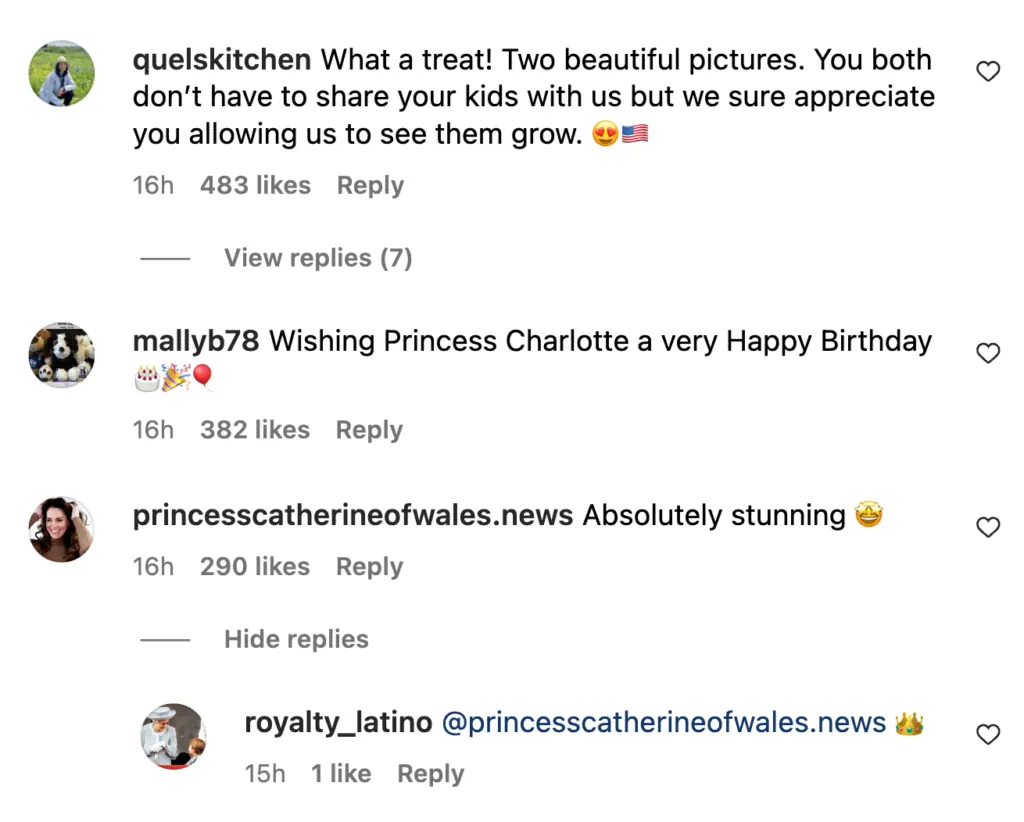Open quelskitchen profile picture
1024x822 pixels.
tap(61, 73)
